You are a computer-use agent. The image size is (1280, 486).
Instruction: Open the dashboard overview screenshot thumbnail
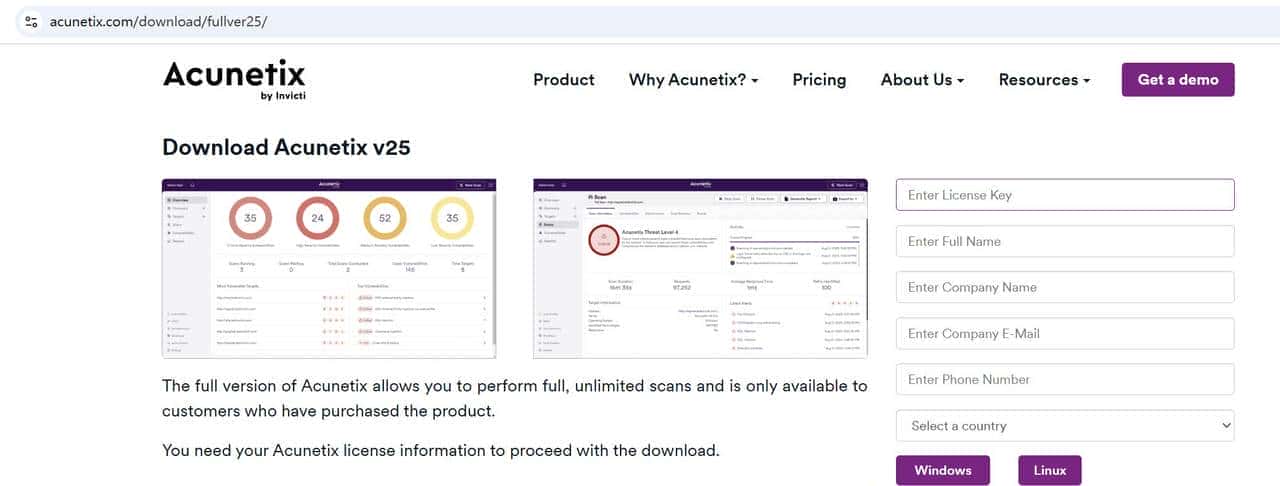[329, 268]
